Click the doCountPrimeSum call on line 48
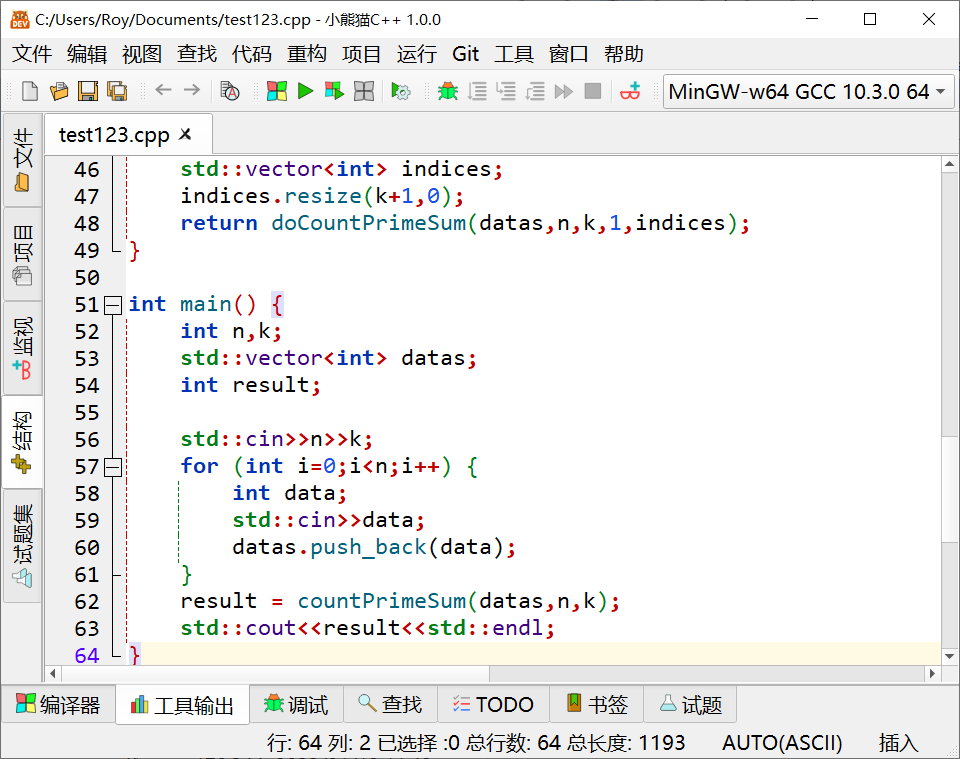The width and height of the screenshot is (960, 759). click(x=369, y=223)
